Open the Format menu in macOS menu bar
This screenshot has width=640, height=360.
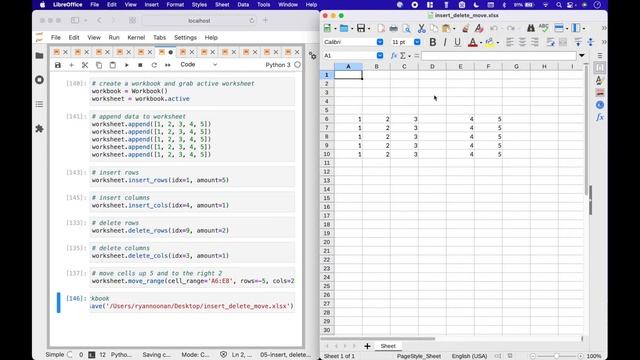pos(175,4)
